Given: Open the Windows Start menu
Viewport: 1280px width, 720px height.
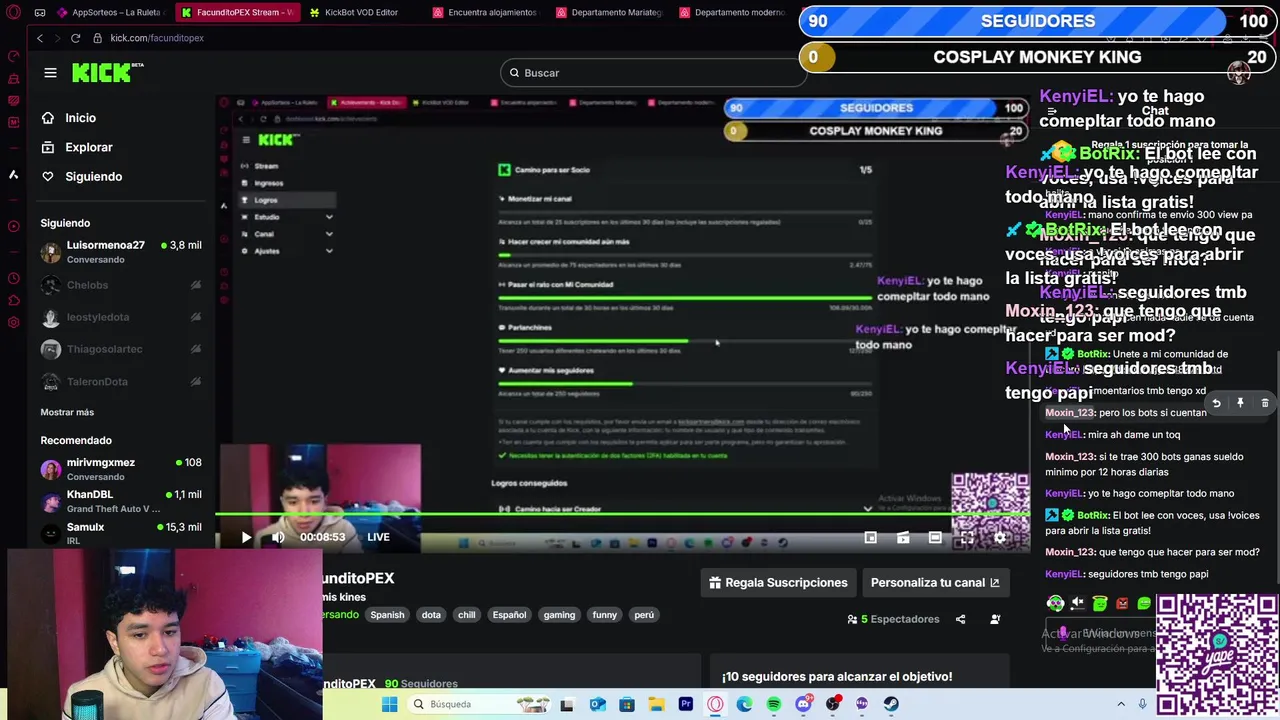Looking at the screenshot, I should tap(390, 704).
